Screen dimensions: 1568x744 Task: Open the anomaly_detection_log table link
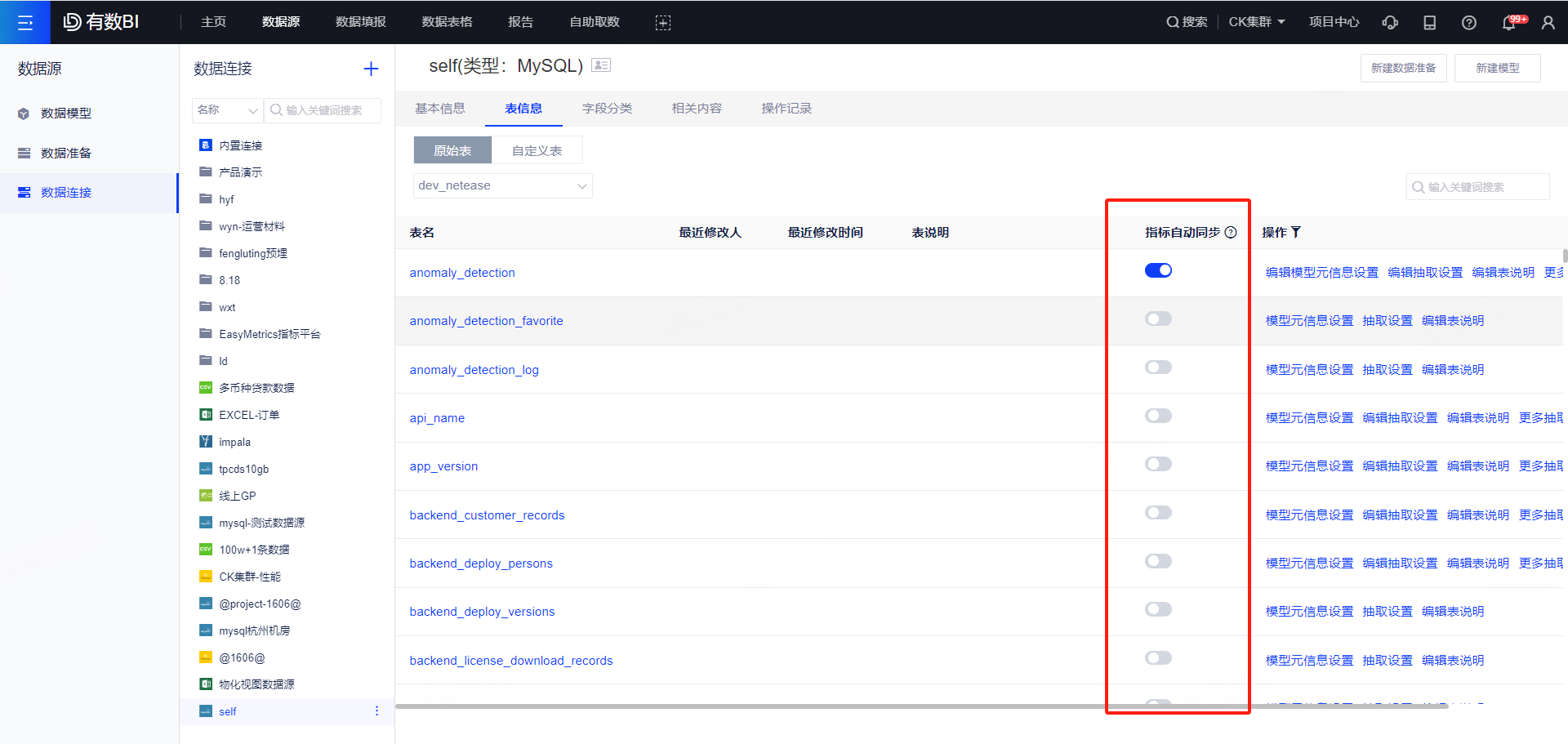pos(474,370)
